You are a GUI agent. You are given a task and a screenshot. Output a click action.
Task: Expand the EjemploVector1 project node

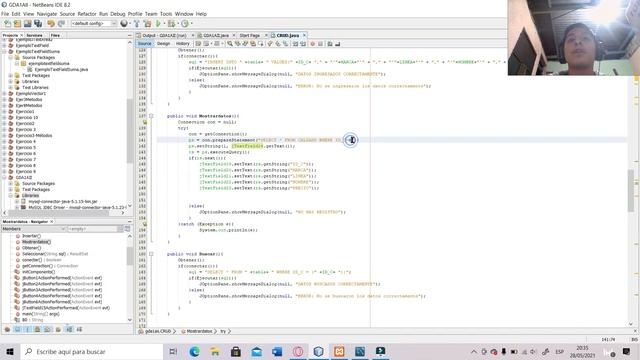4,93
